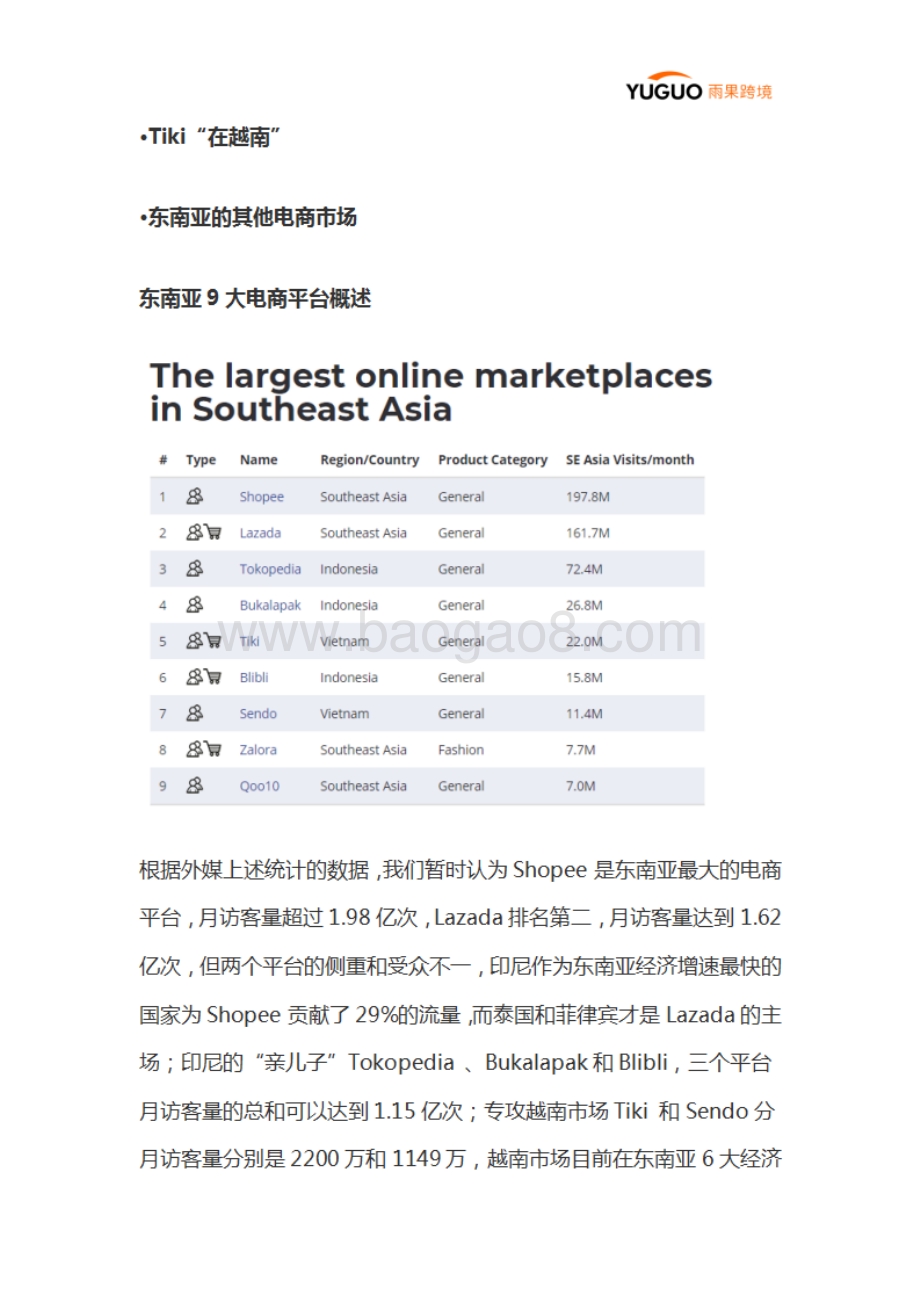Click the type icon in Zalora row
Viewport: 920px width, 1302px height.
(x=204, y=749)
